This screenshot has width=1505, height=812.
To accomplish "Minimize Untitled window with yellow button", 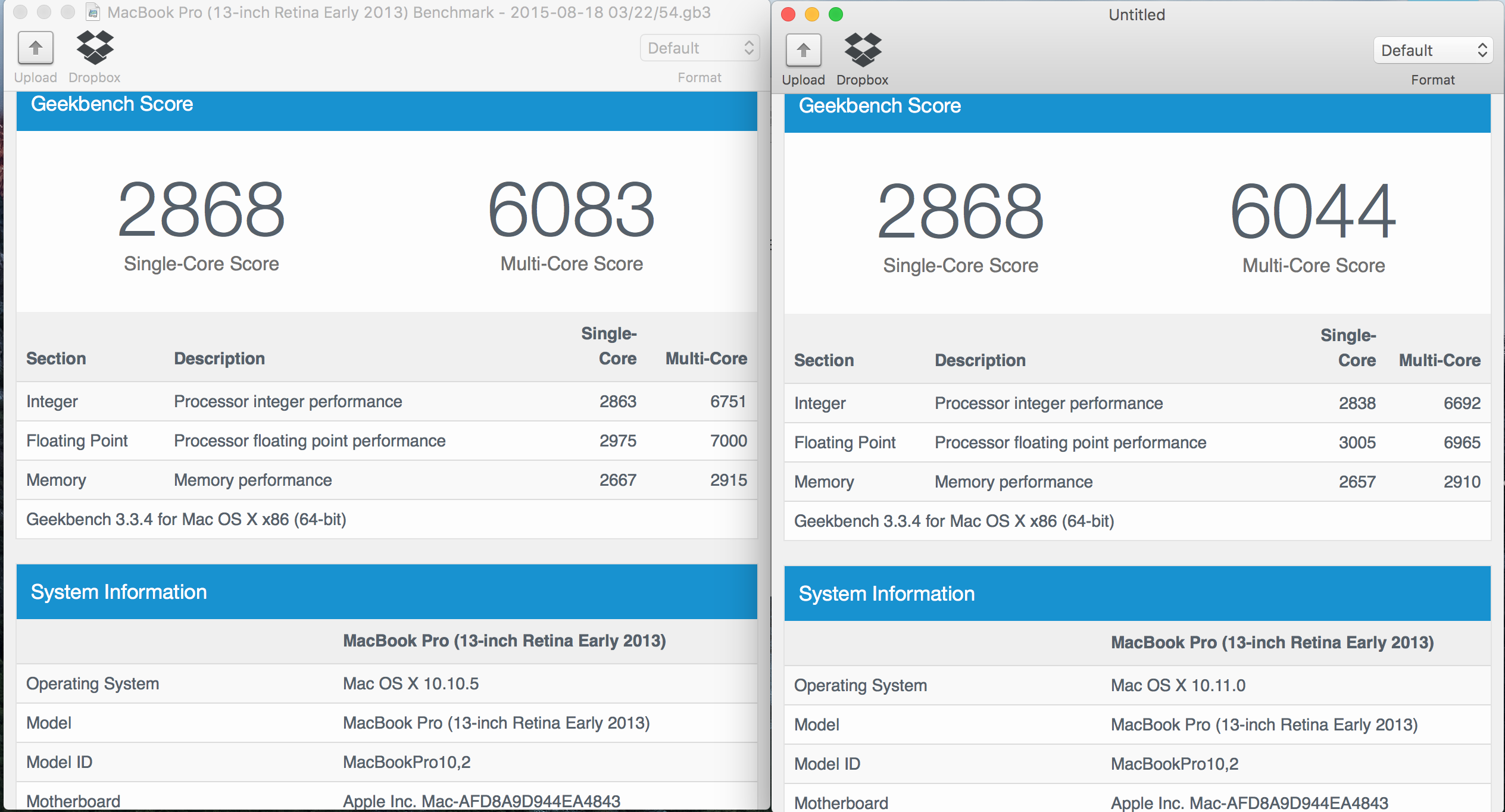I will (812, 14).
